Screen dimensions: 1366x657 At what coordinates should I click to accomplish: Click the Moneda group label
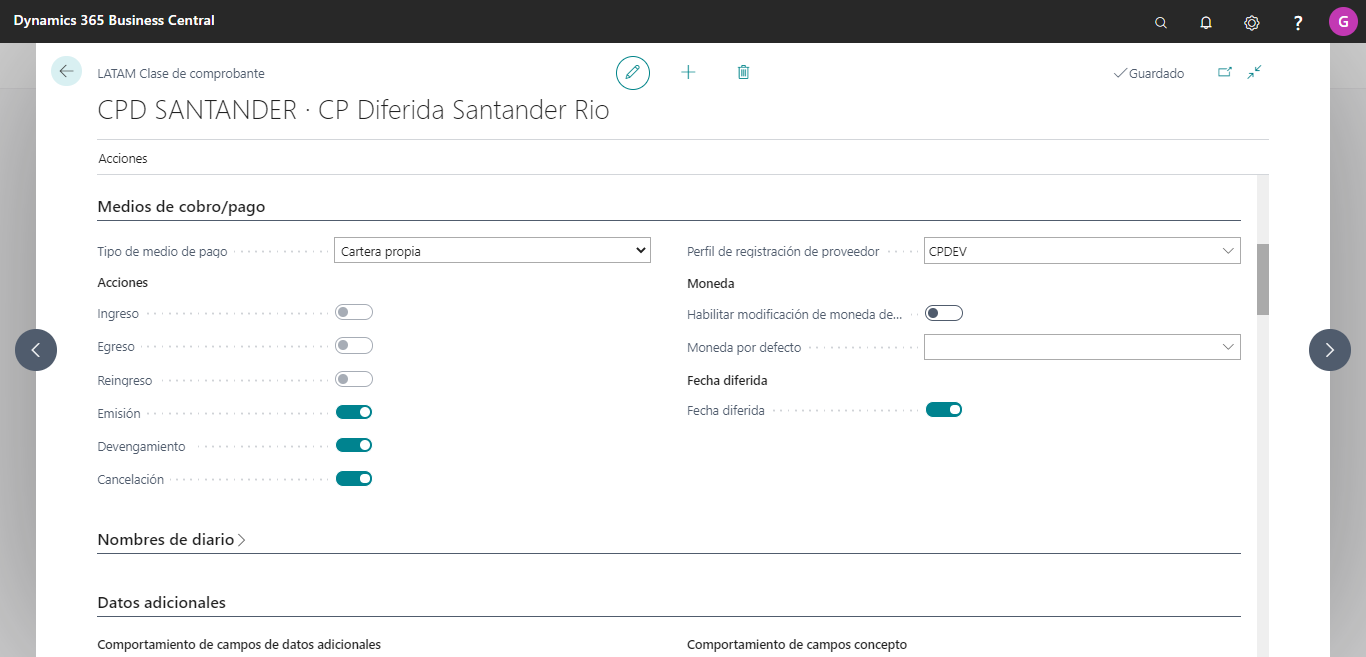pos(711,283)
